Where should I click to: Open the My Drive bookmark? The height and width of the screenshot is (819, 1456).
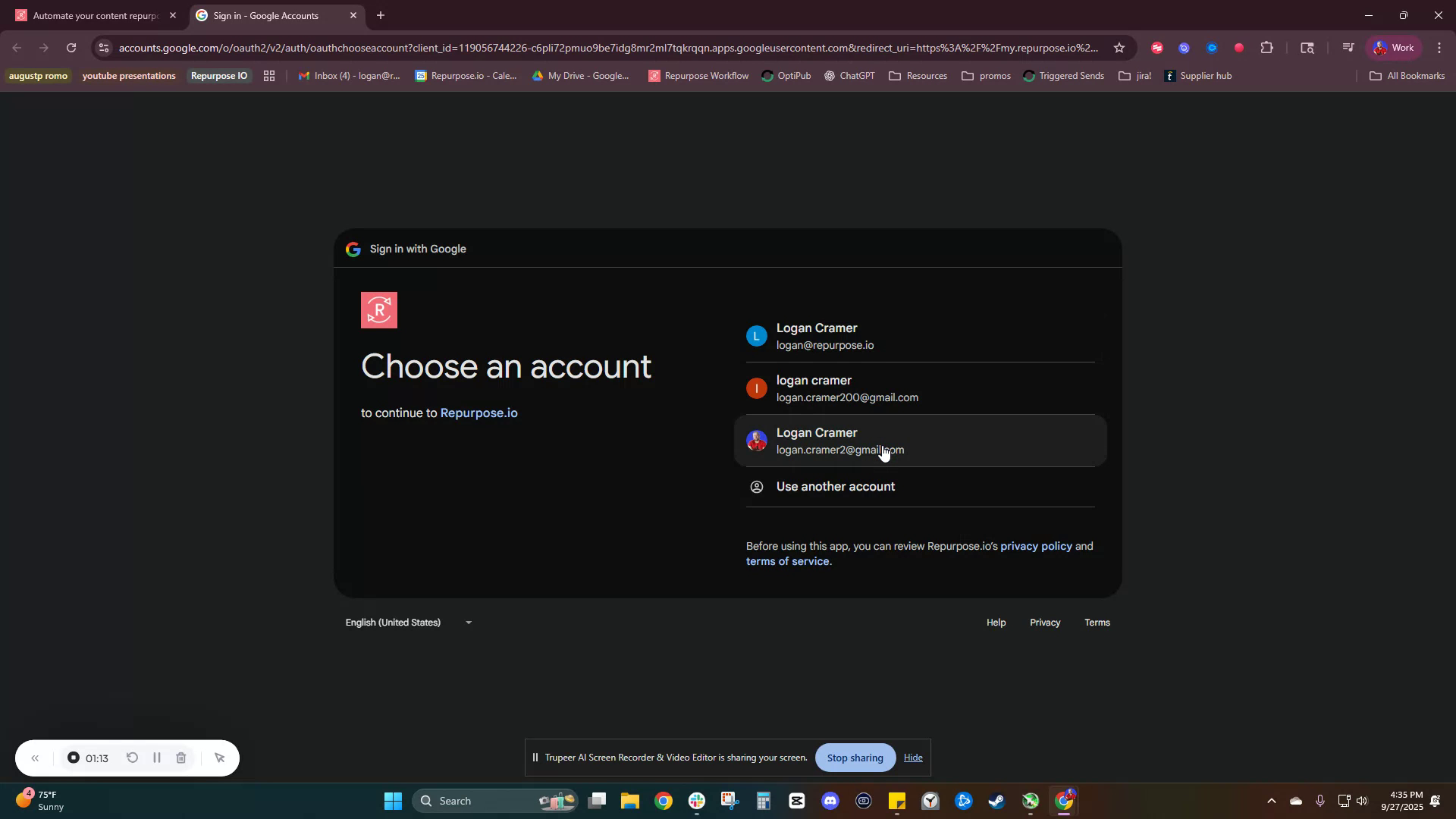tap(581, 75)
